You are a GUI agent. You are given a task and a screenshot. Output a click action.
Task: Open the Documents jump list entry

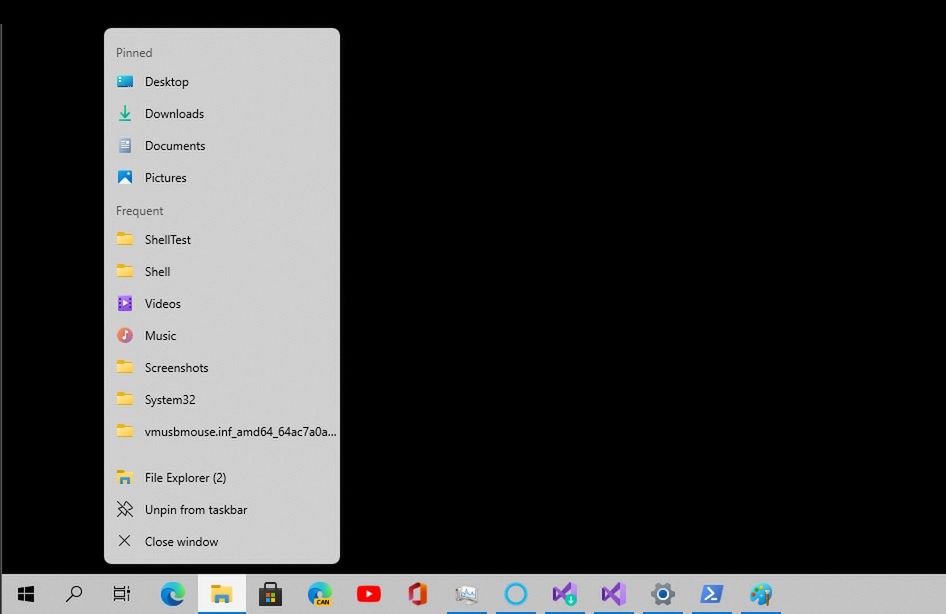coord(175,145)
